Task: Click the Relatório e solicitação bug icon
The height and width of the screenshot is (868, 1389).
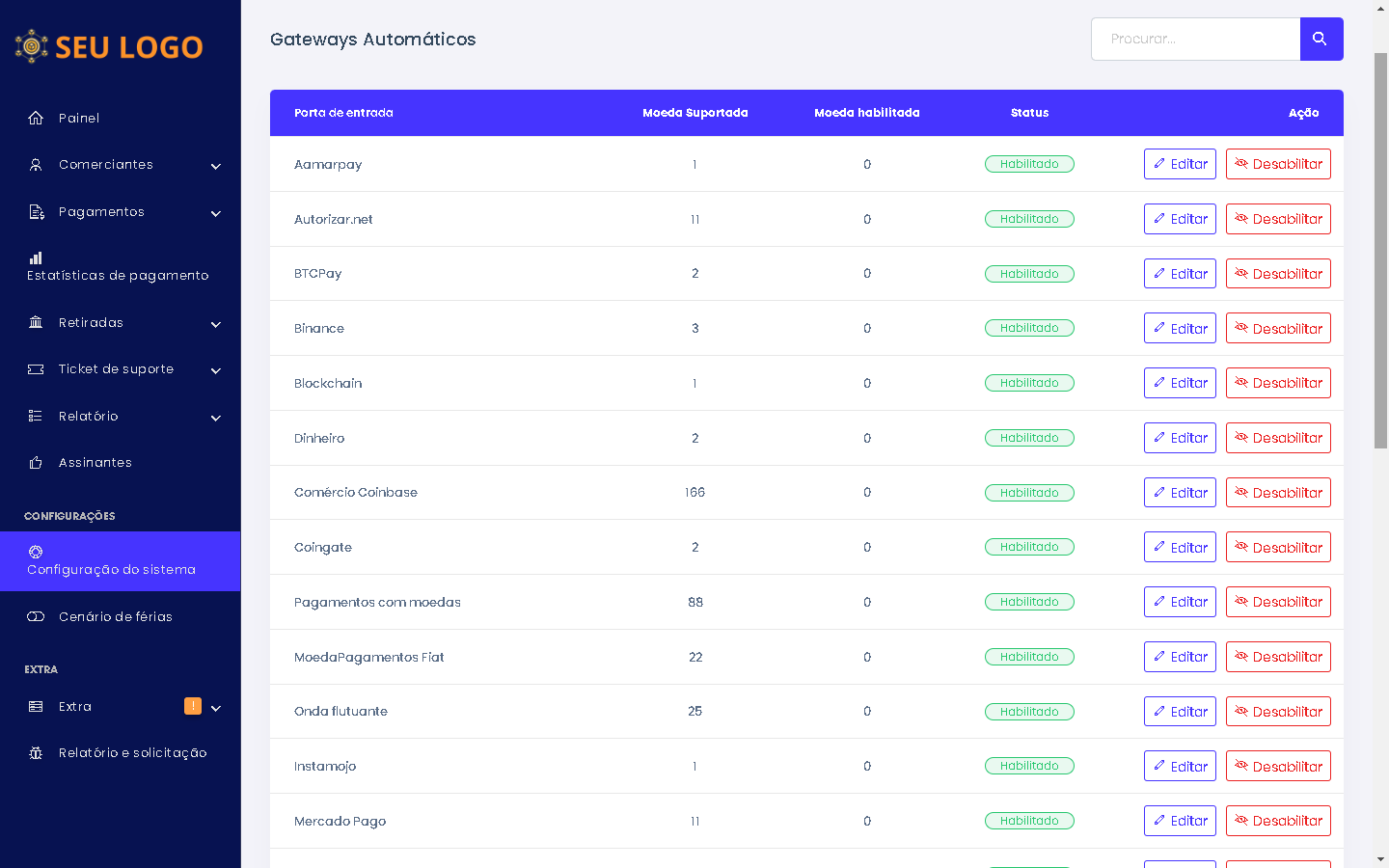Action: point(36,753)
